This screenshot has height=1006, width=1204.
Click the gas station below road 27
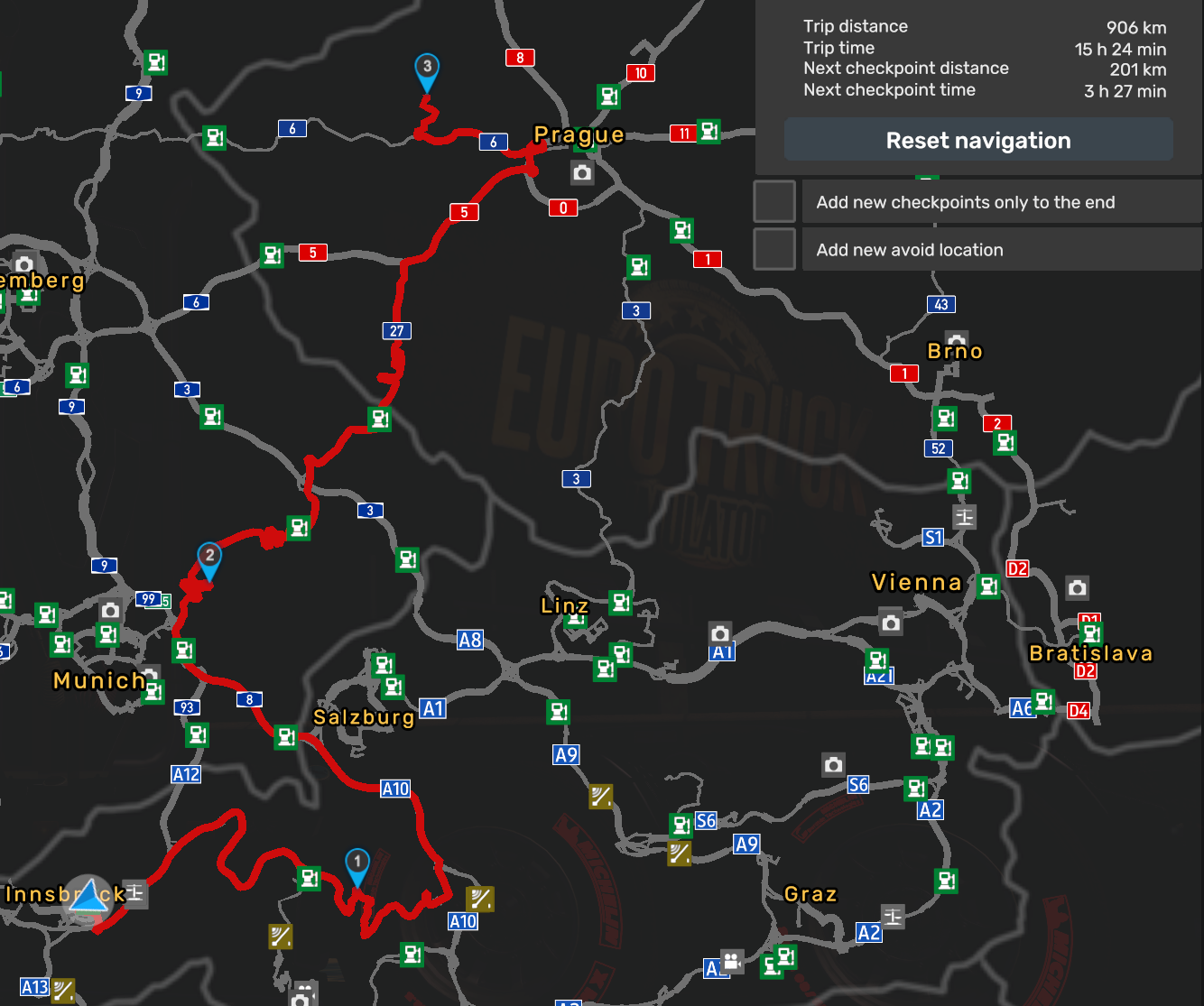click(x=380, y=420)
